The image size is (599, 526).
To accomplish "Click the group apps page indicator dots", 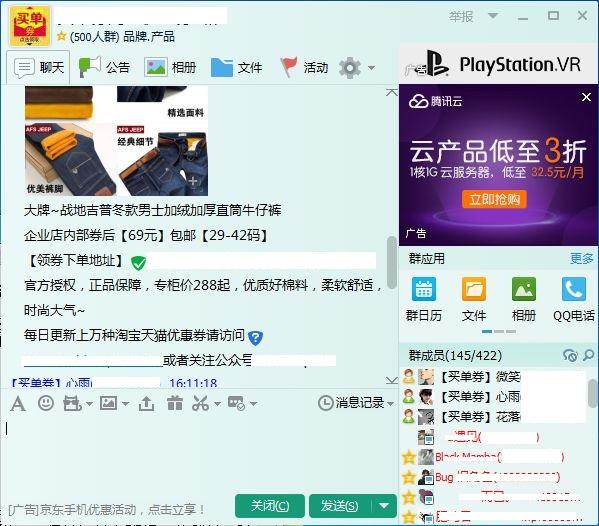I will pos(499,332).
